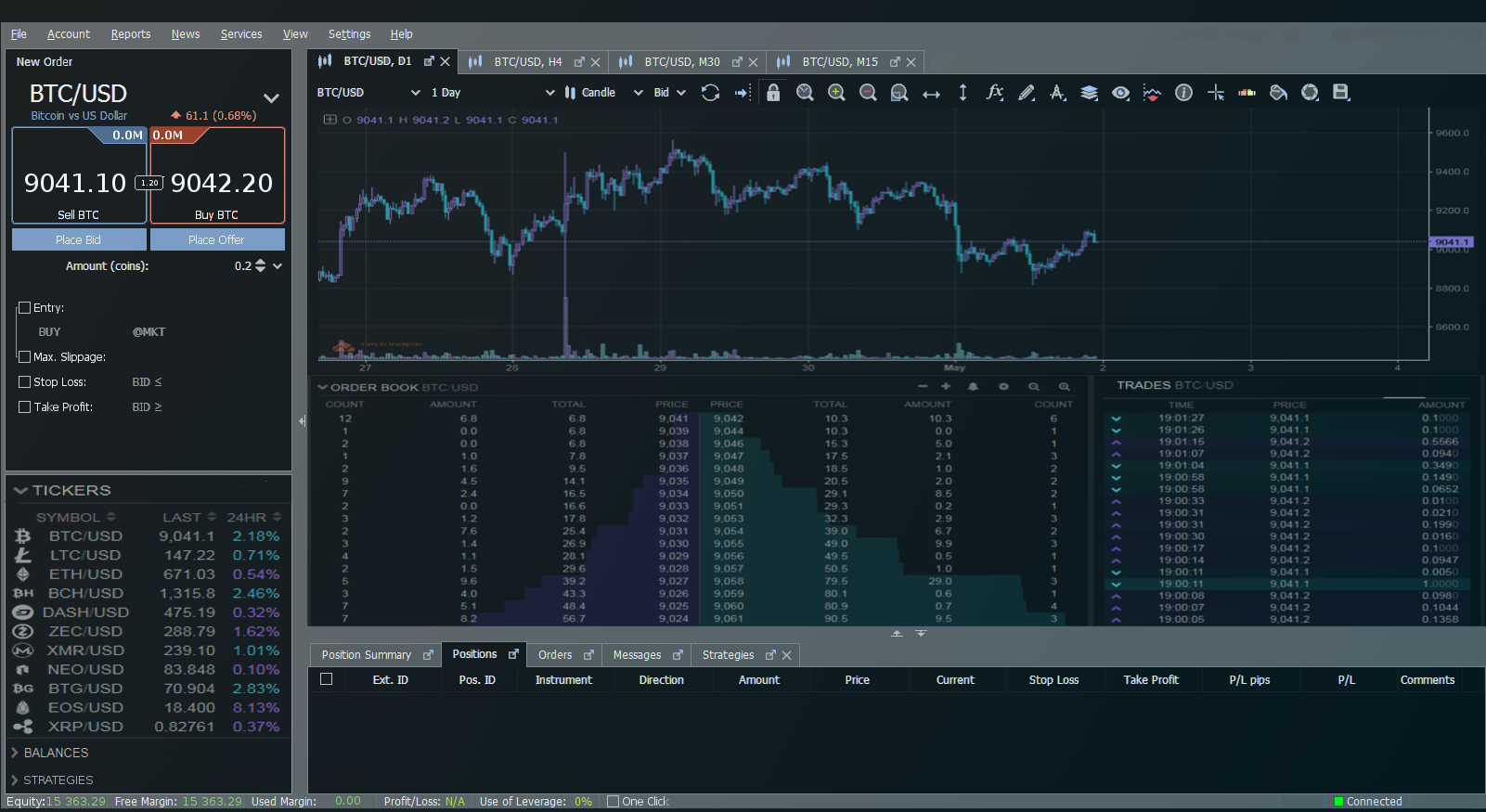Viewport: 1486px width, 812px height.
Task: Zoom in on the chart
Action: point(836,93)
